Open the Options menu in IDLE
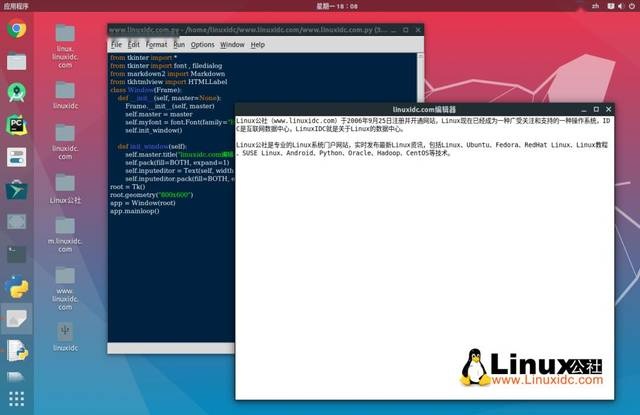Screen dimensions: 640x415 202,44
